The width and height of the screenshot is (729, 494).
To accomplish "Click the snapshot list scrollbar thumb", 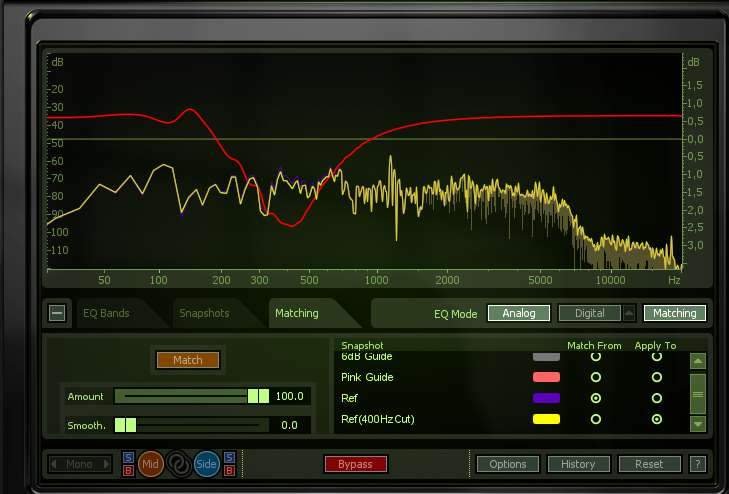I will pos(698,394).
